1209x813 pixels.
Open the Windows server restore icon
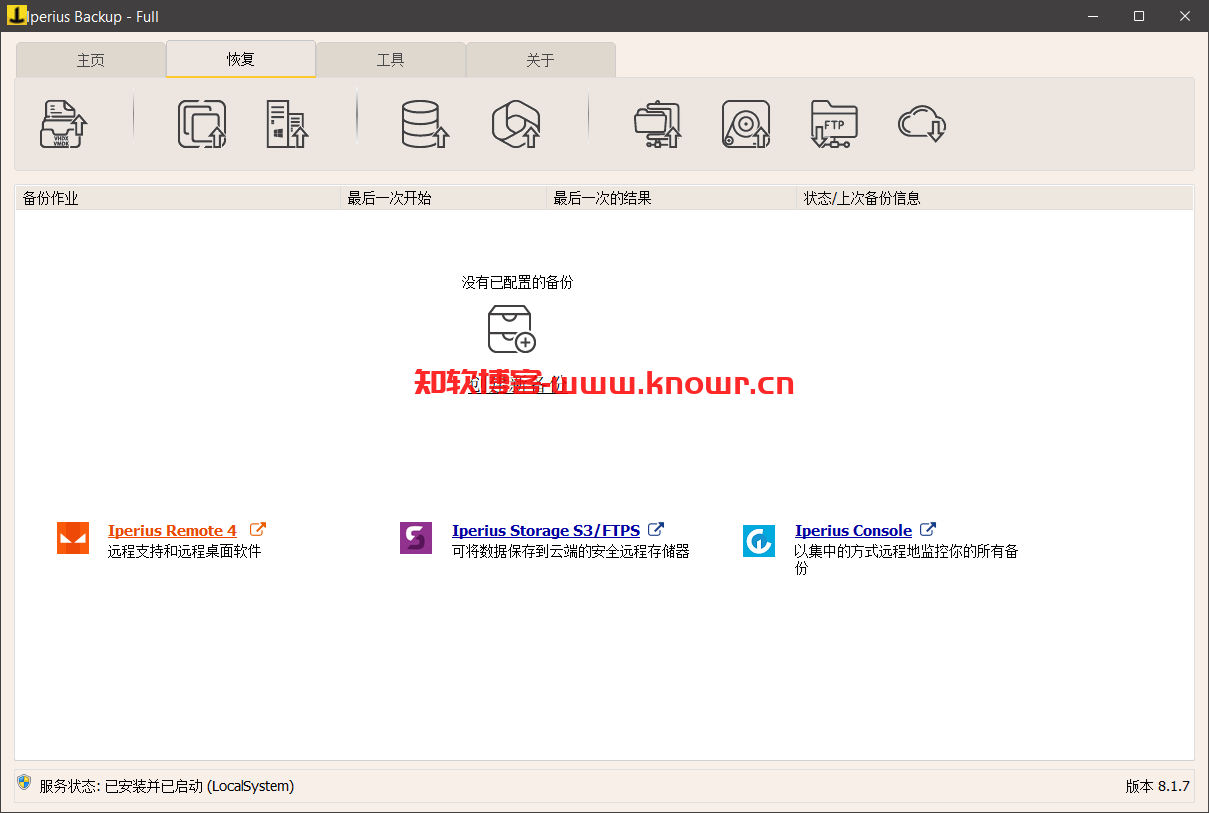[x=288, y=124]
